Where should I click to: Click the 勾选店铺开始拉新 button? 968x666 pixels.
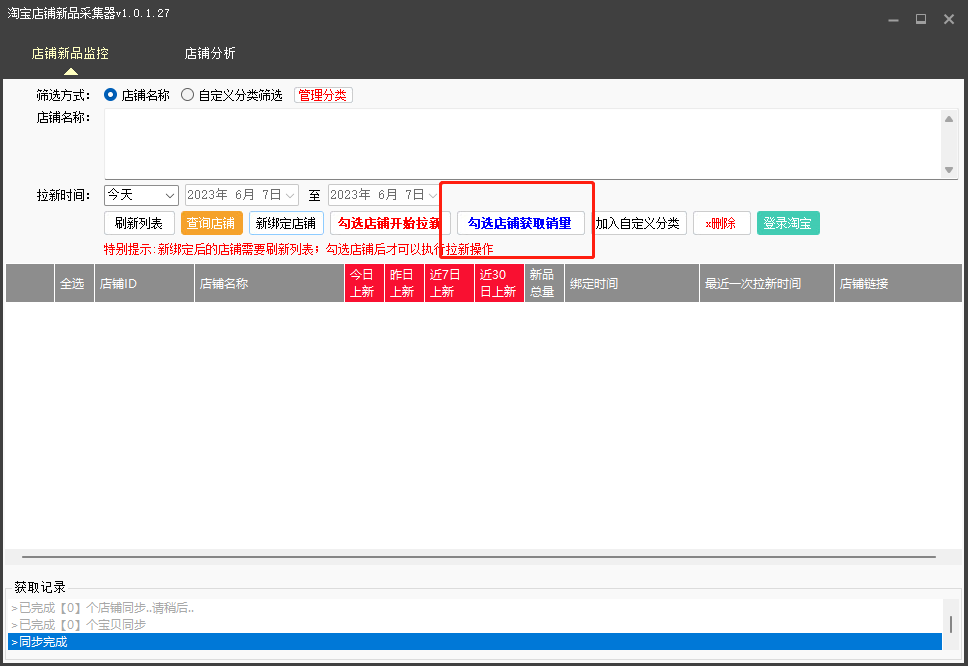(x=390, y=223)
